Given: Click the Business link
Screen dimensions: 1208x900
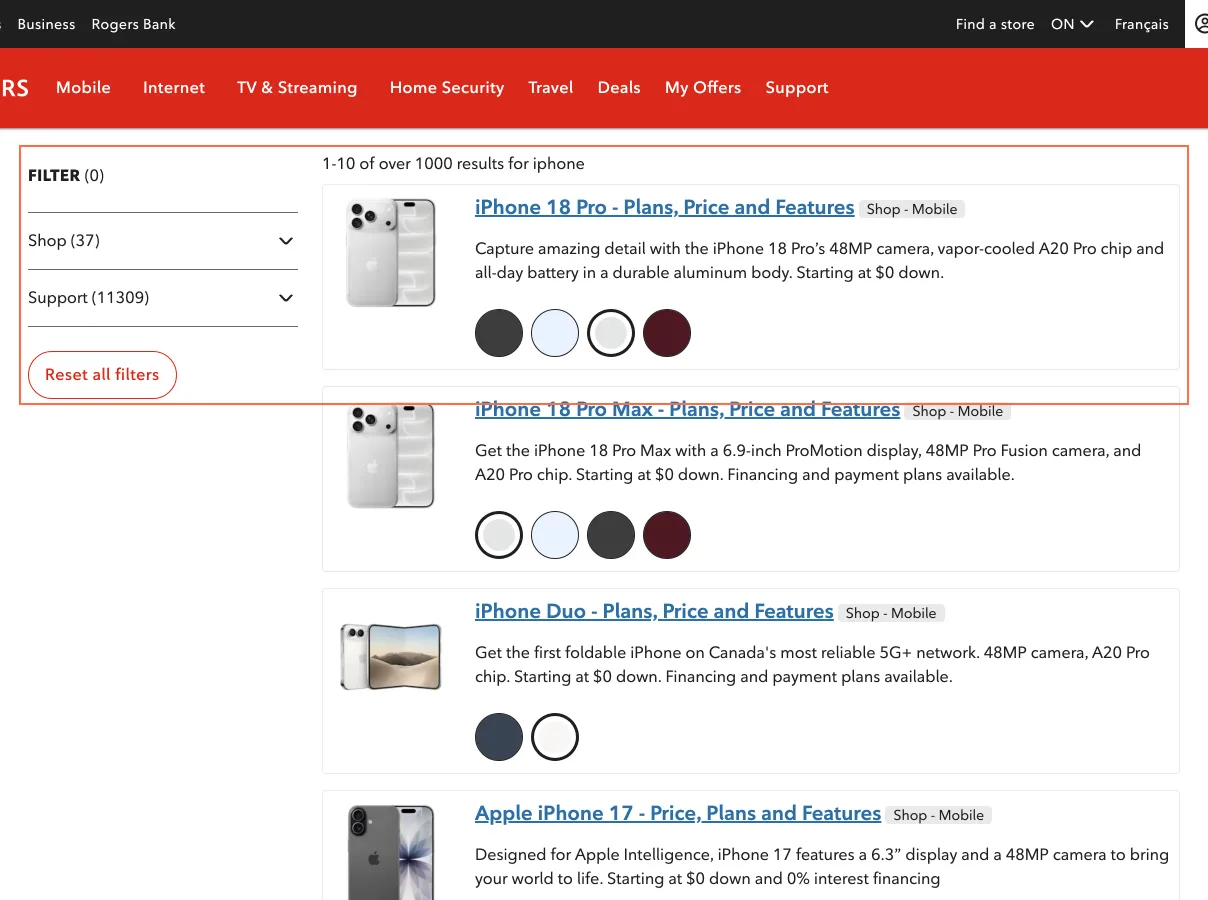Looking at the screenshot, I should coord(46,24).
